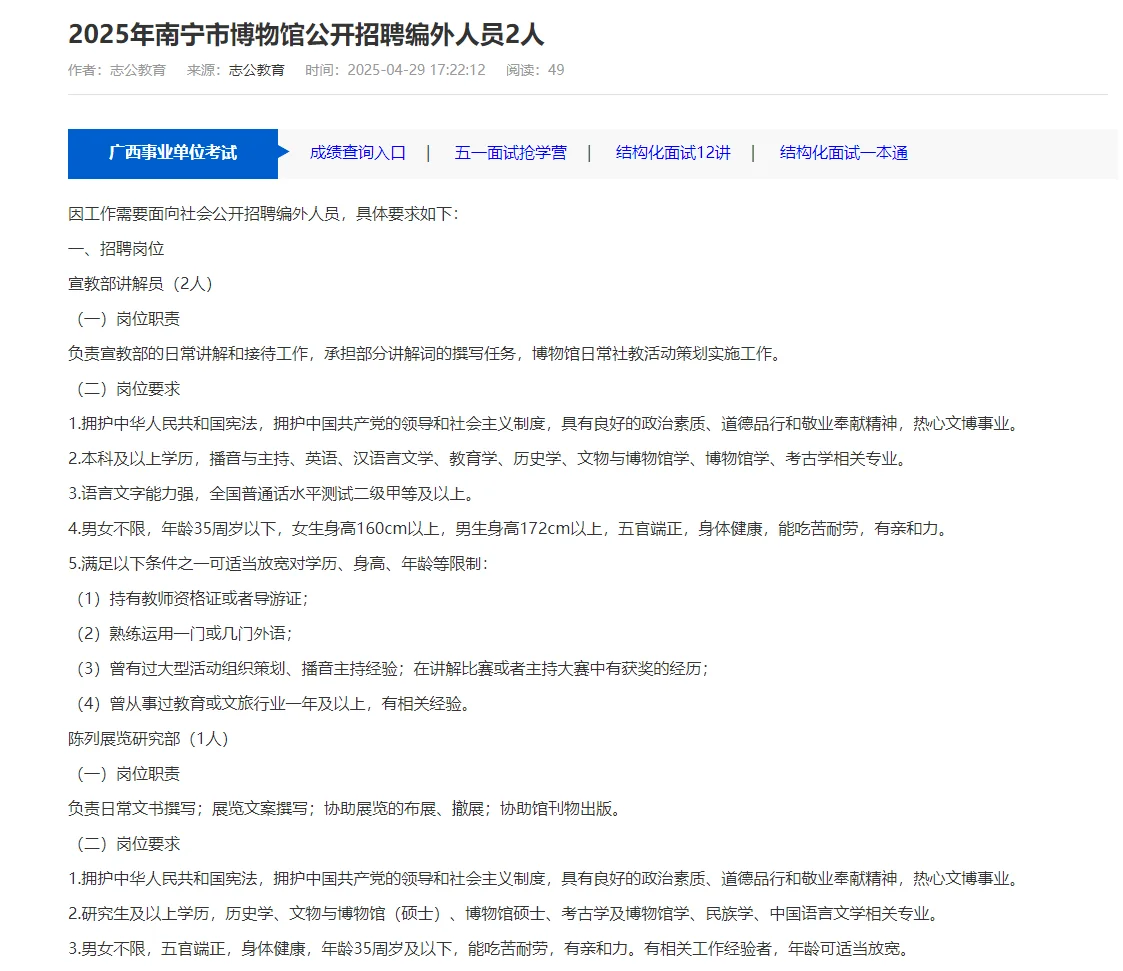Open the 成绩查询入口 link

point(359,153)
